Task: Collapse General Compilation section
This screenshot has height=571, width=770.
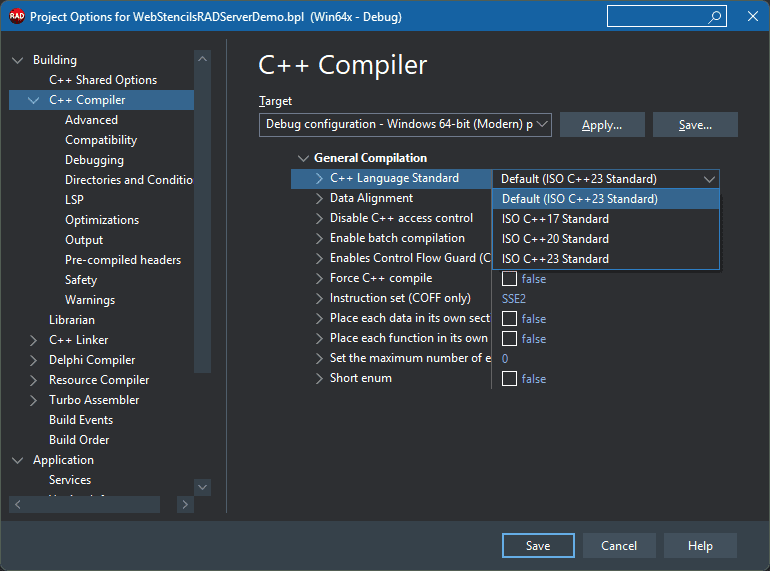Action: (303, 158)
